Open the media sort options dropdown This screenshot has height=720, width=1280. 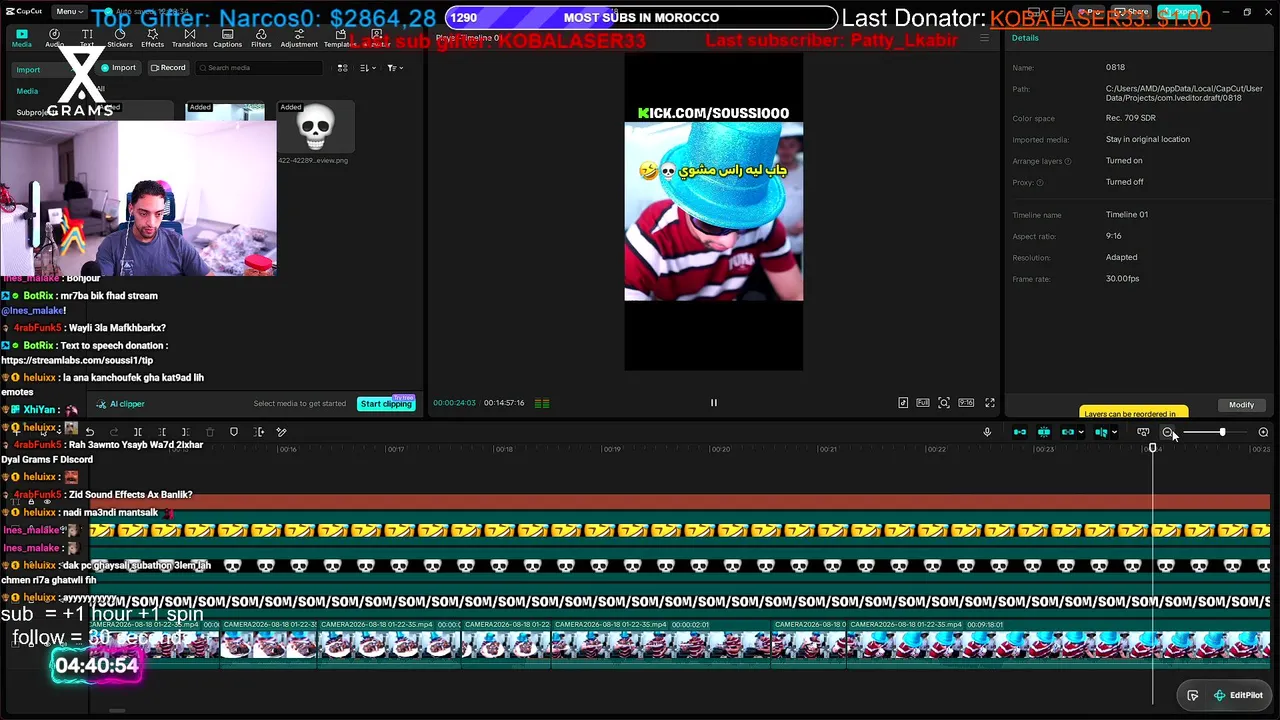367,68
